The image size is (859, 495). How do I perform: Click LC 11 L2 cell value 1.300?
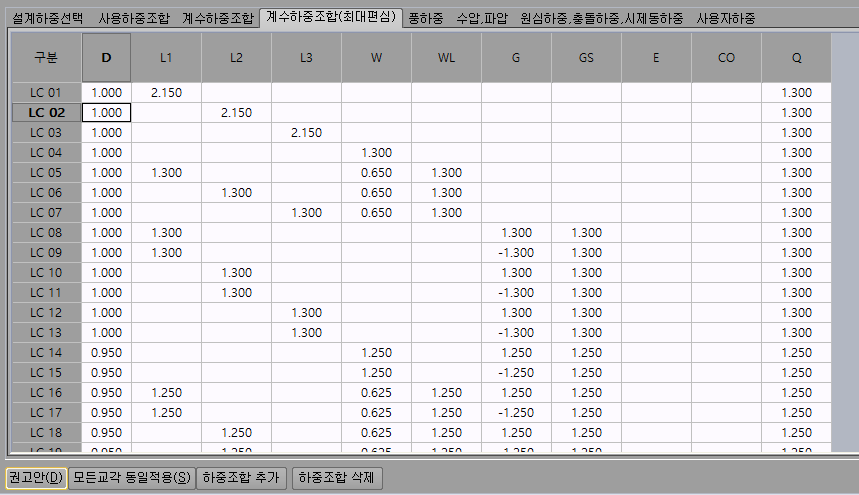pos(236,292)
